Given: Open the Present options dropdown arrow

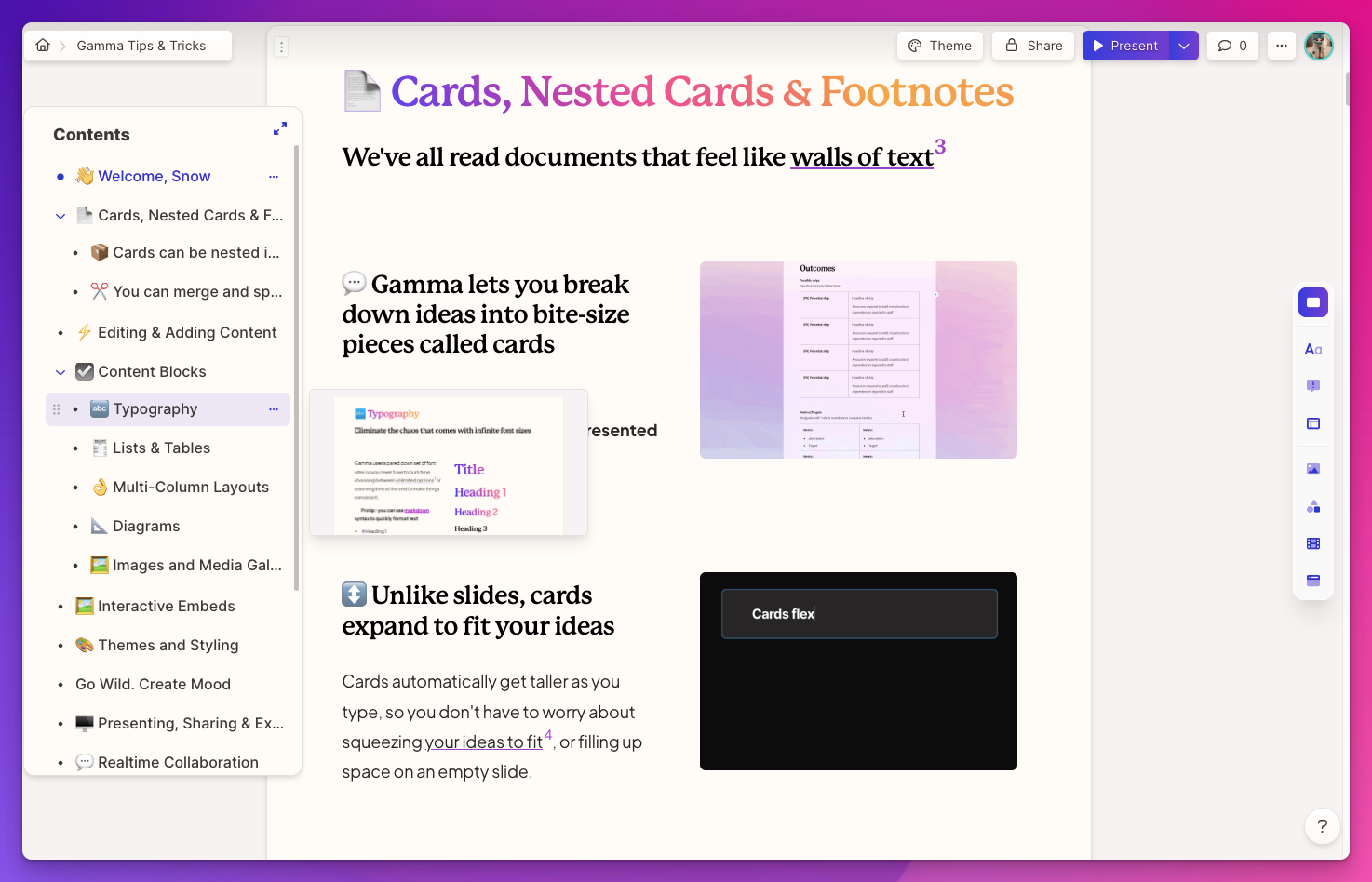Looking at the screenshot, I should [x=1184, y=46].
